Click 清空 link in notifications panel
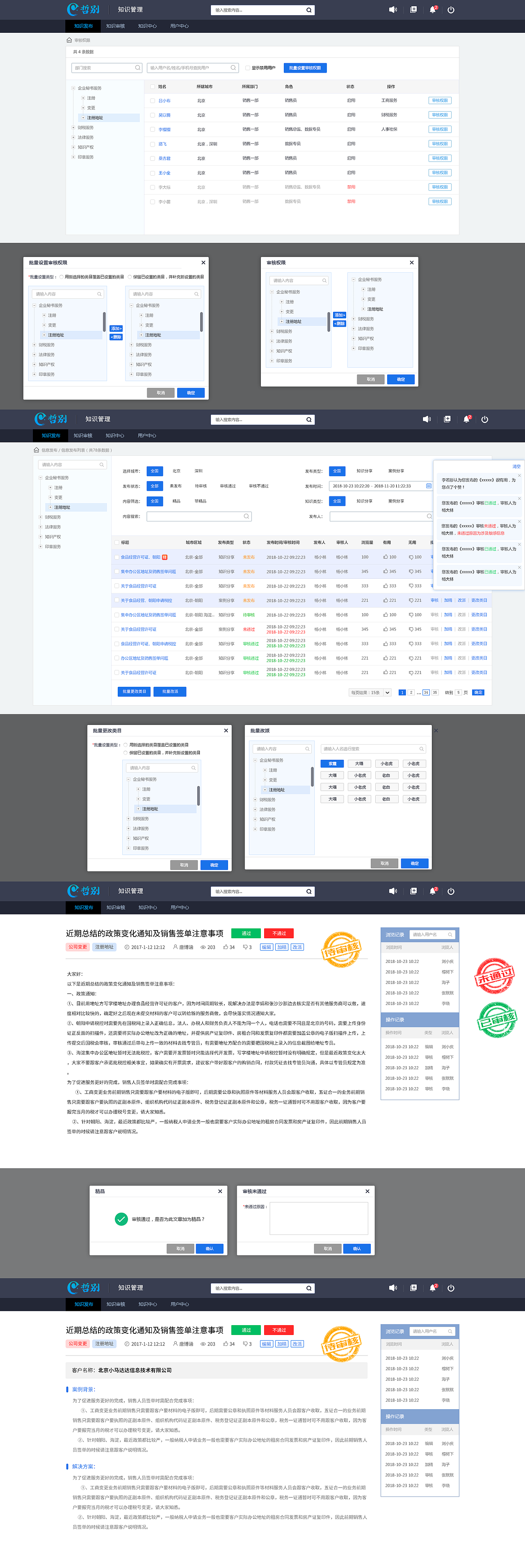The image size is (525, 1568). tap(516, 467)
